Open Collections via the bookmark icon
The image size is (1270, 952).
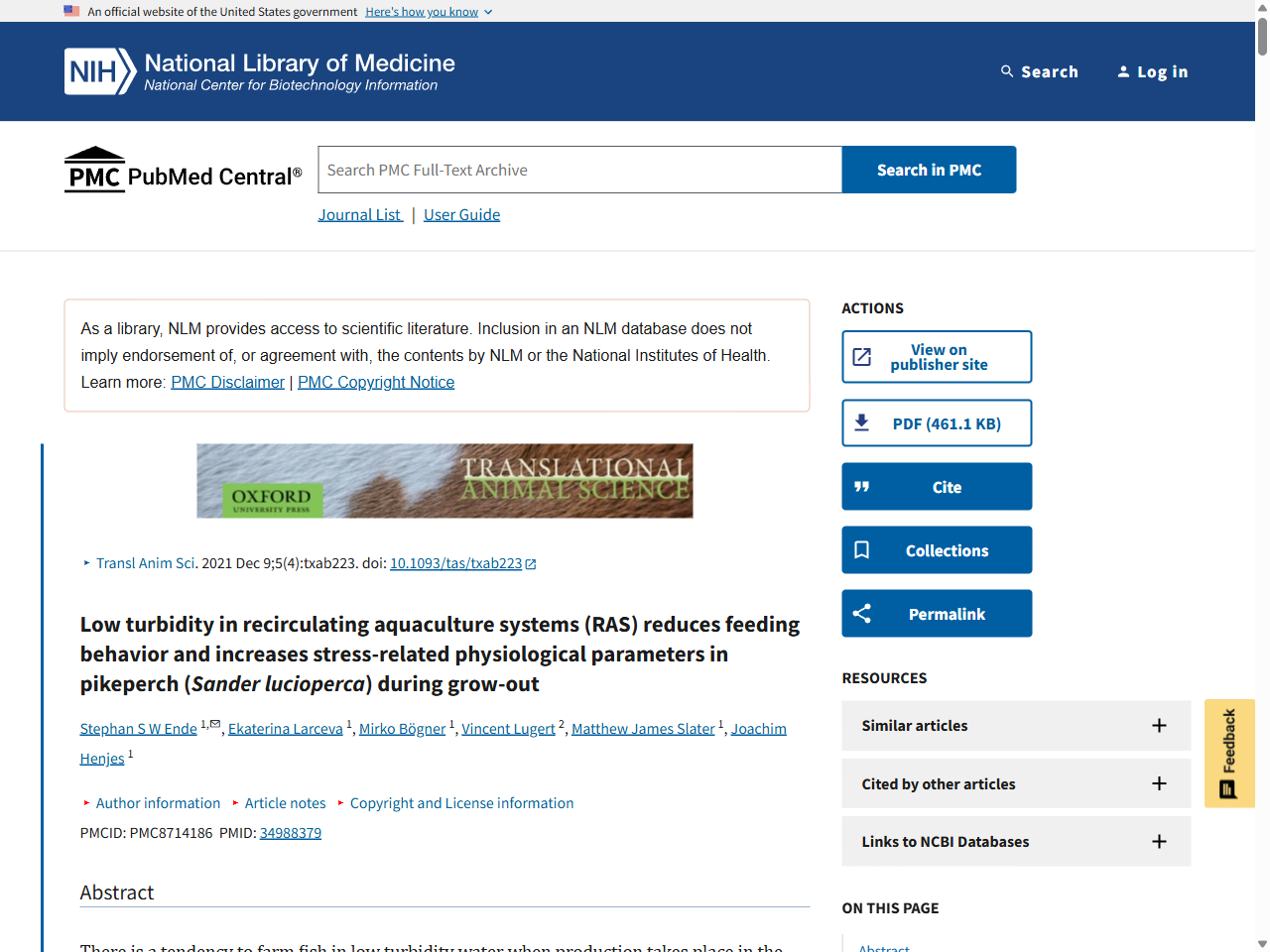click(861, 549)
